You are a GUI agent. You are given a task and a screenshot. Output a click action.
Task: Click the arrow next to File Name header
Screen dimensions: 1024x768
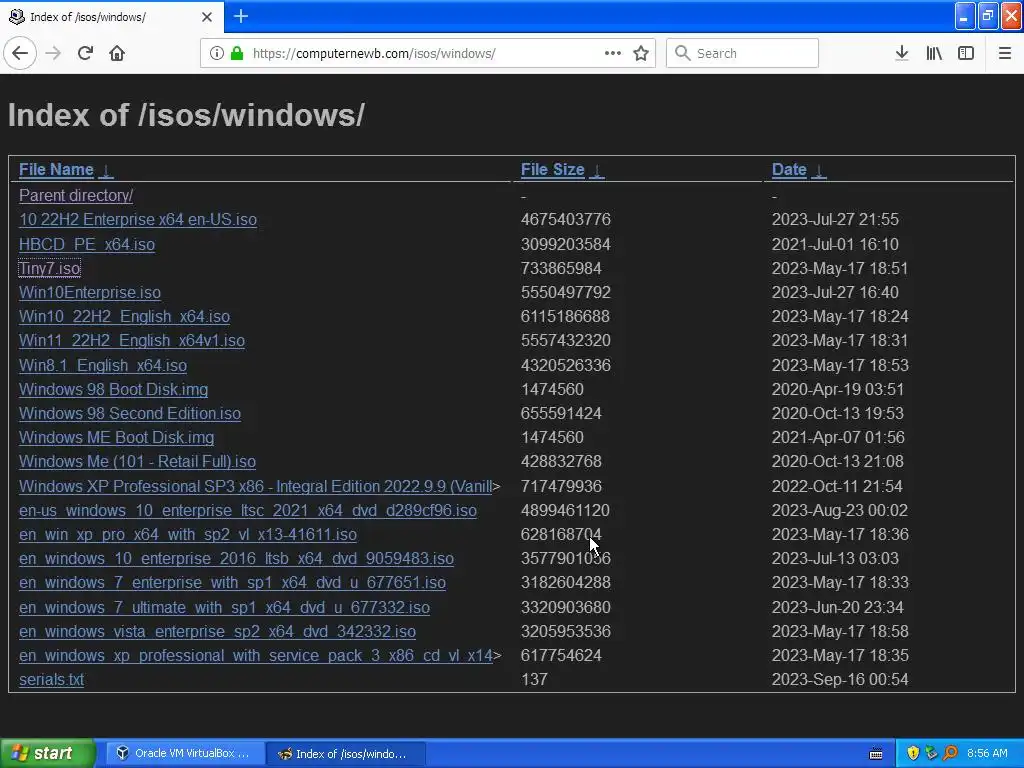coord(106,170)
